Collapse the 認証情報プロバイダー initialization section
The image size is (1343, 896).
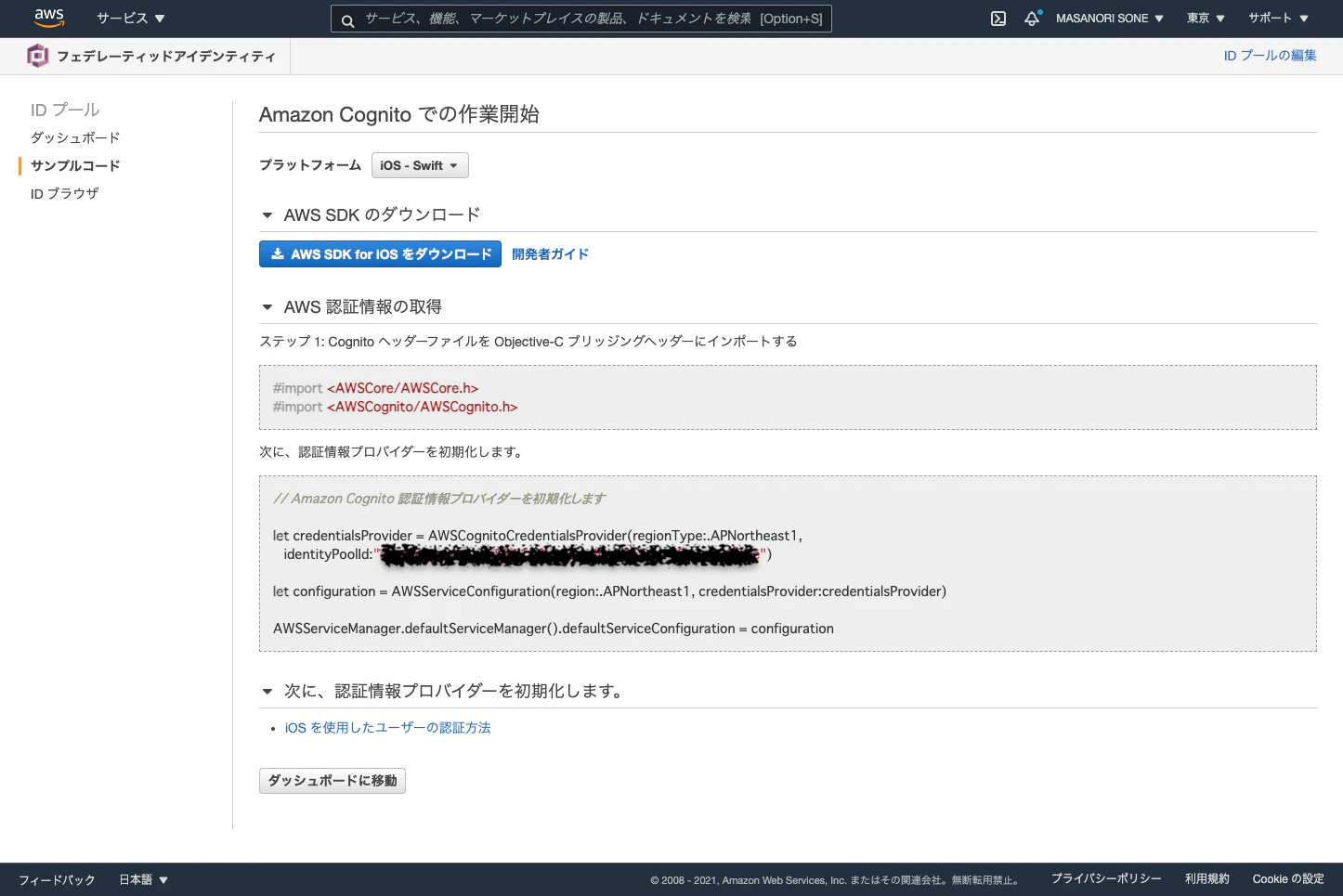tap(267, 691)
